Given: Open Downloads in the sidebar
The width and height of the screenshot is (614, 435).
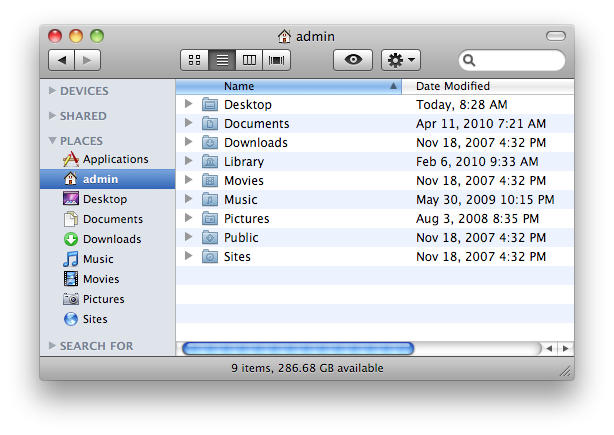Looking at the screenshot, I should pos(111,239).
